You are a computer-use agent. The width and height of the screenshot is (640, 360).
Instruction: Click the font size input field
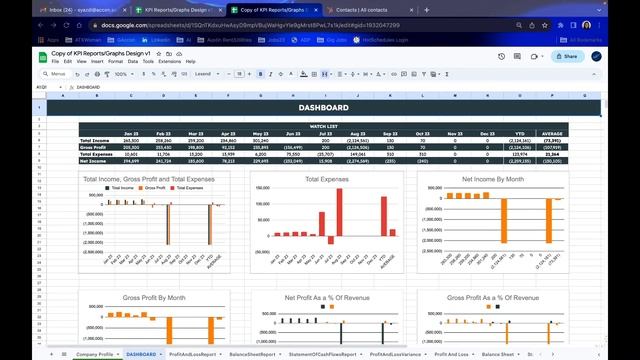click(239, 74)
